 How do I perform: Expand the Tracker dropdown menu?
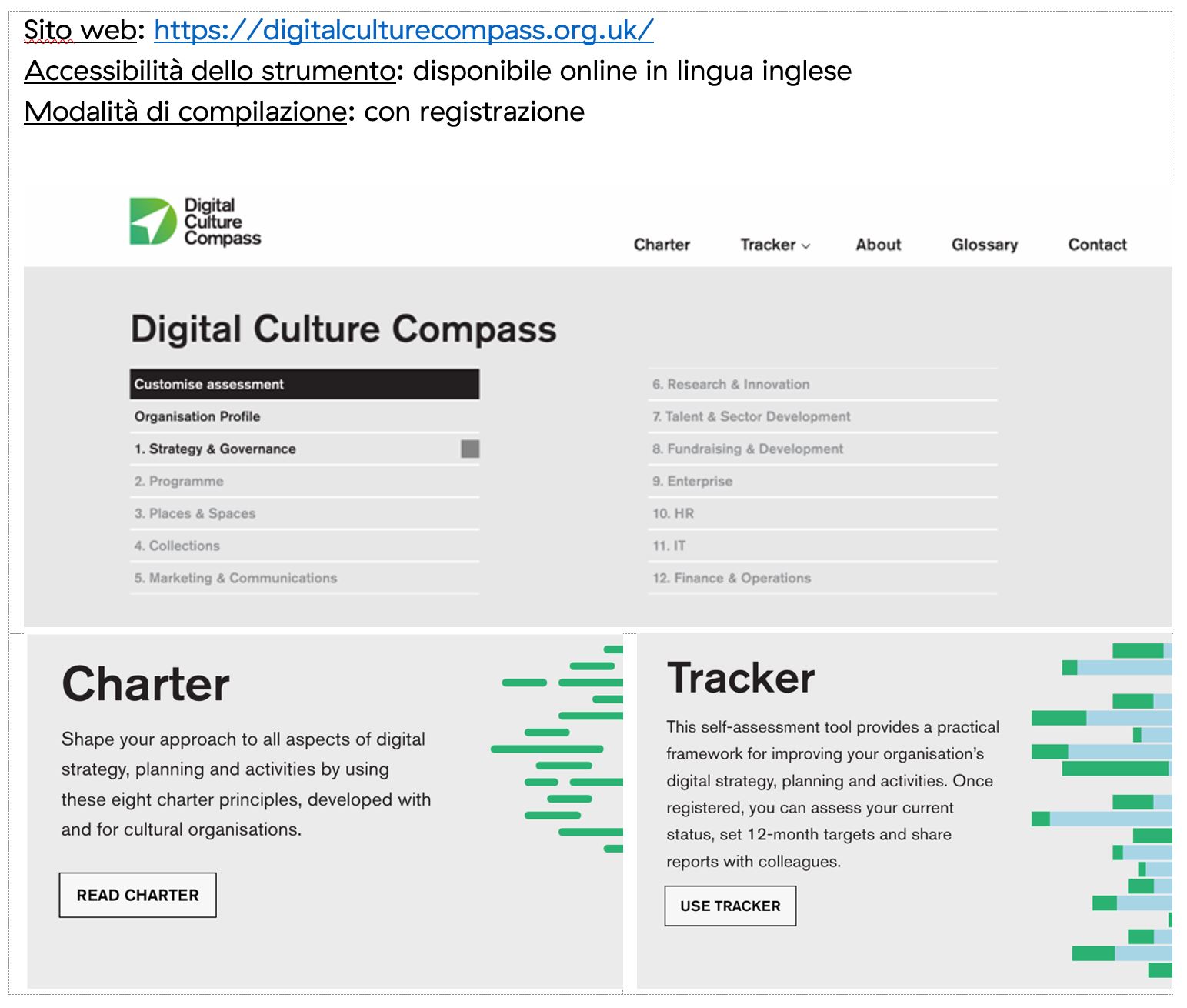775,245
